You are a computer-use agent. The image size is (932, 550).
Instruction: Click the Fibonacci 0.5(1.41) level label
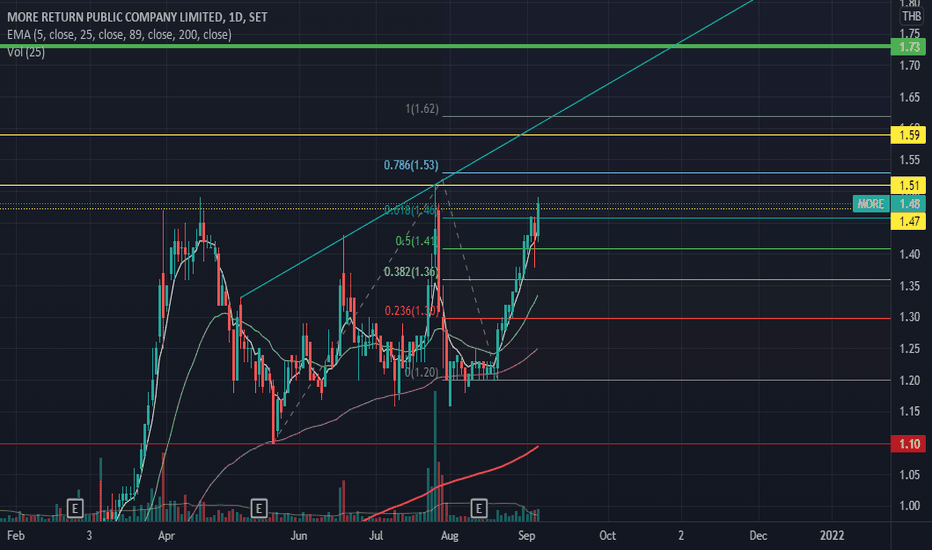[417, 241]
